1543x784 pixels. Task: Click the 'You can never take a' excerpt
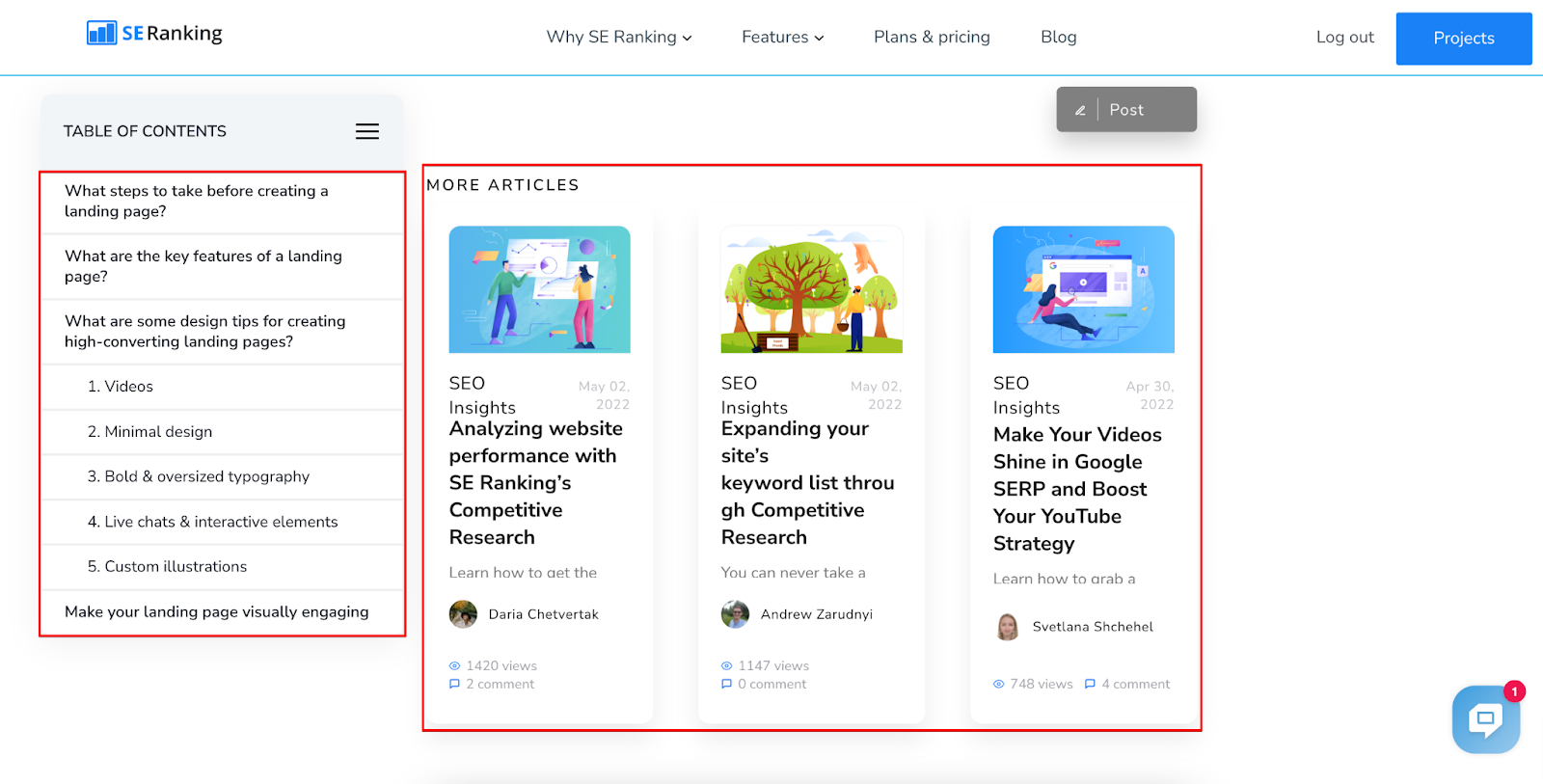coord(794,573)
